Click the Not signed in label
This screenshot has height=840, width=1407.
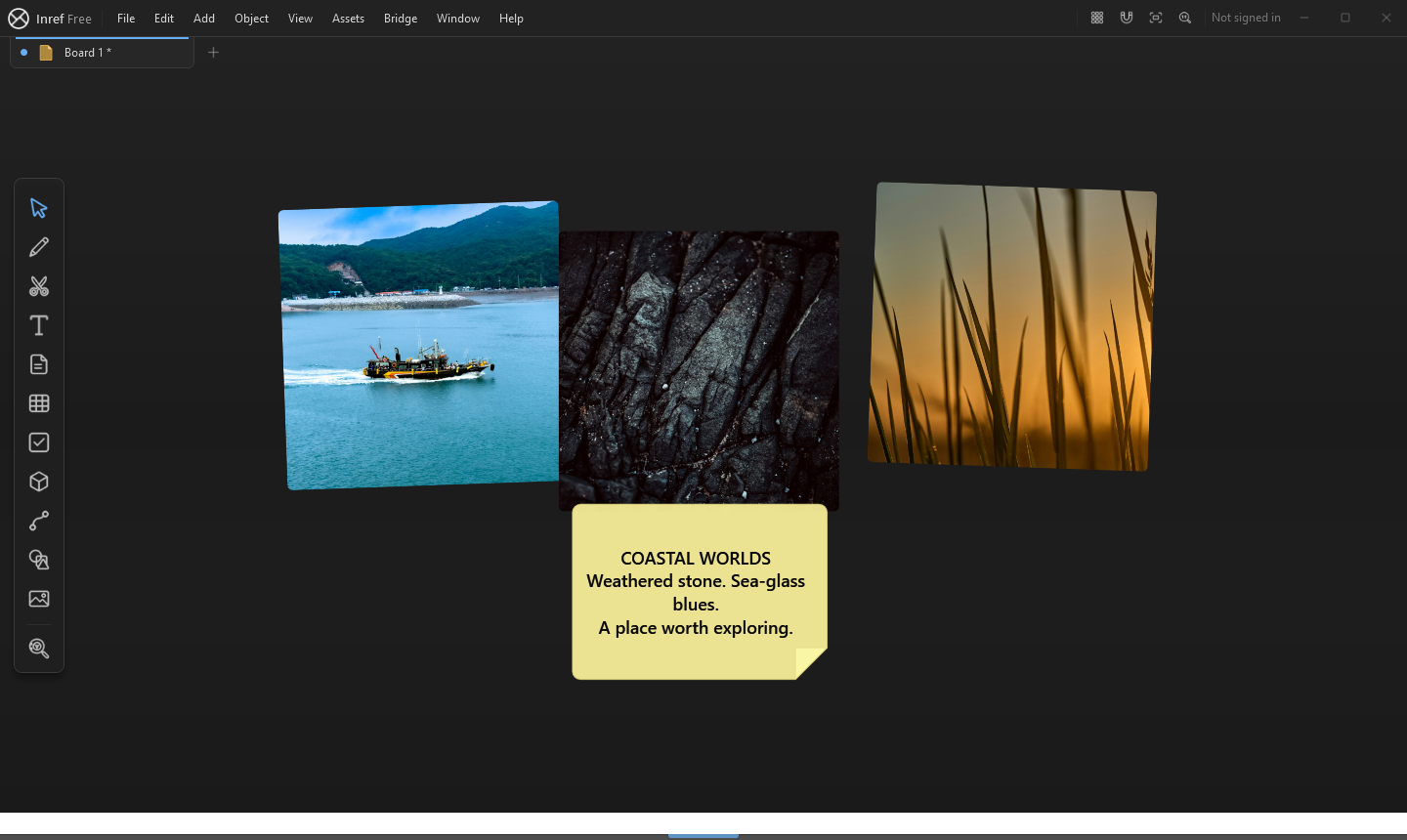pyautogui.click(x=1246, y=18)
